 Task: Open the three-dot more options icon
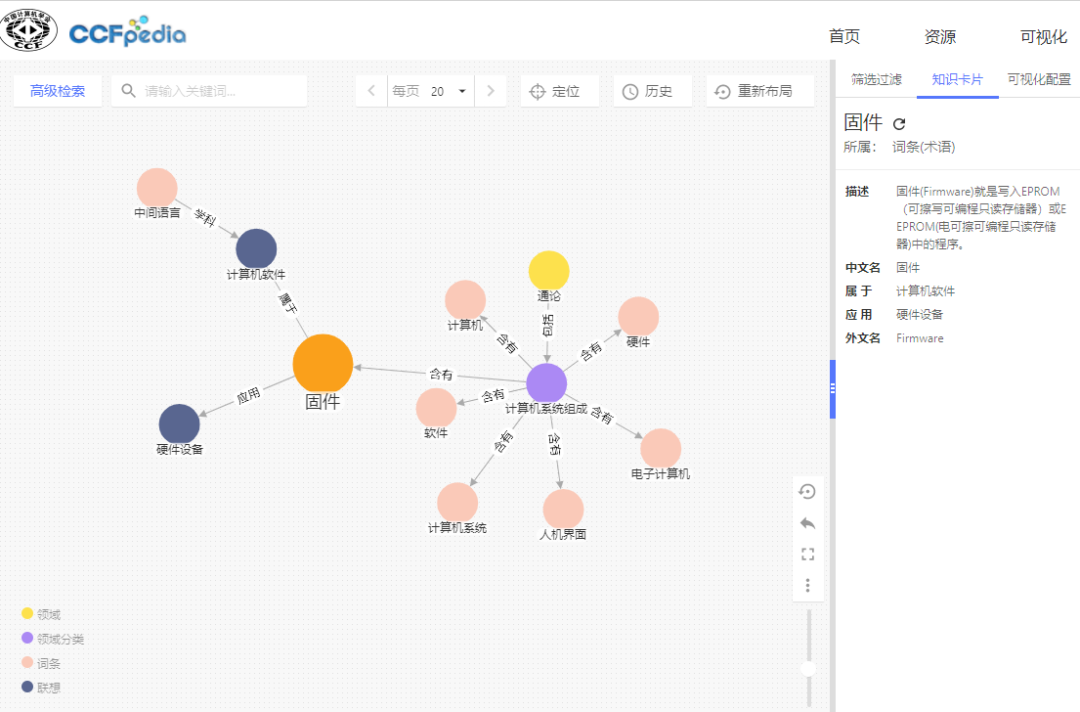807,585
